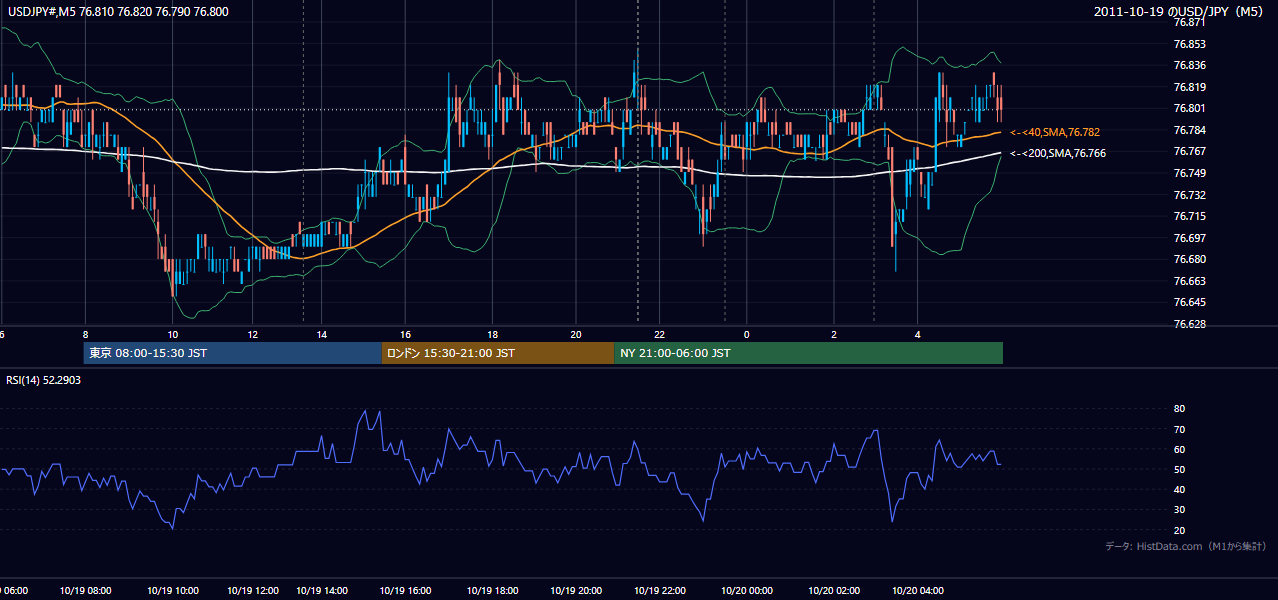Click hour label 8 under price chart
The width and height of the screenshot is (1278, 600).
pyautogui.click(x=85, y=335)
